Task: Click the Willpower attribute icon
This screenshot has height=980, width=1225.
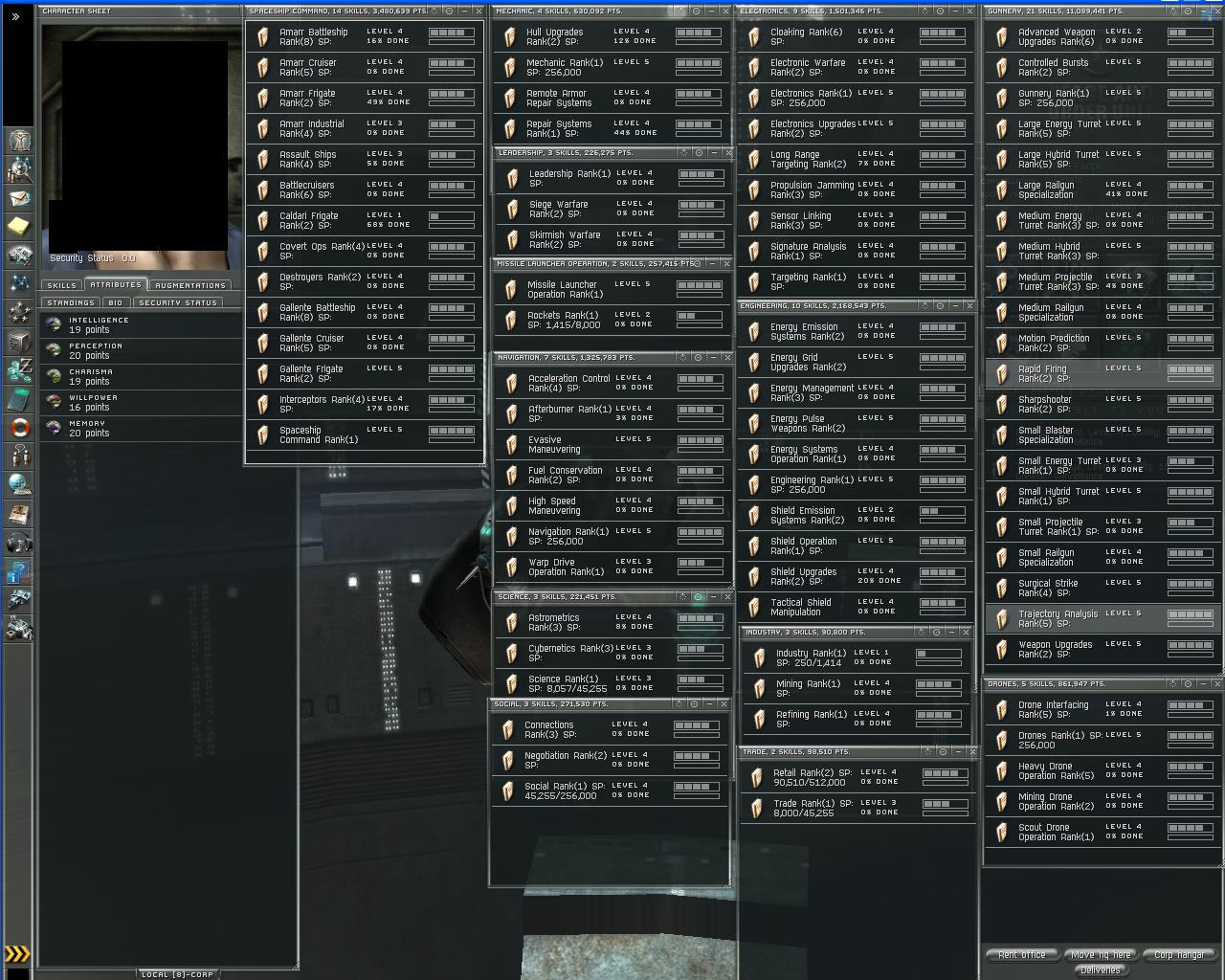Action: pyautogui.click(x=54, y=402)
